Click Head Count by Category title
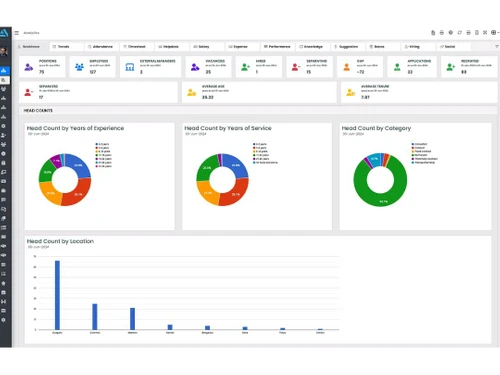Screen dimensions: 500x375 click(x=376, y=128)
